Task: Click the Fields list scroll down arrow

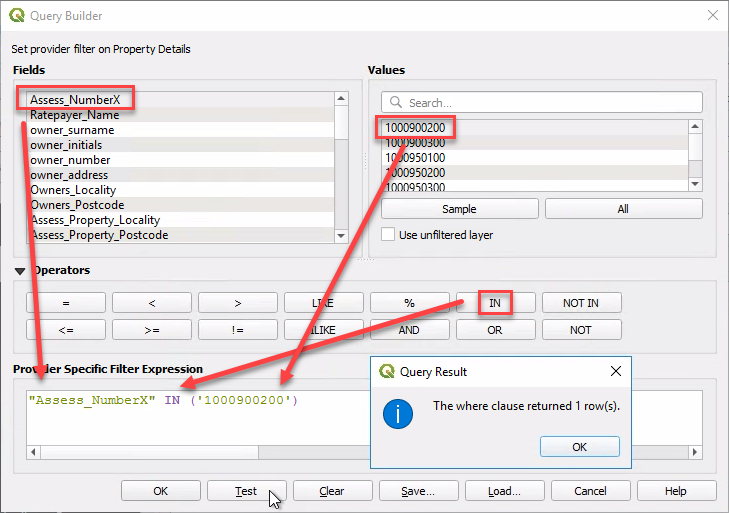Action: point(341,236)
